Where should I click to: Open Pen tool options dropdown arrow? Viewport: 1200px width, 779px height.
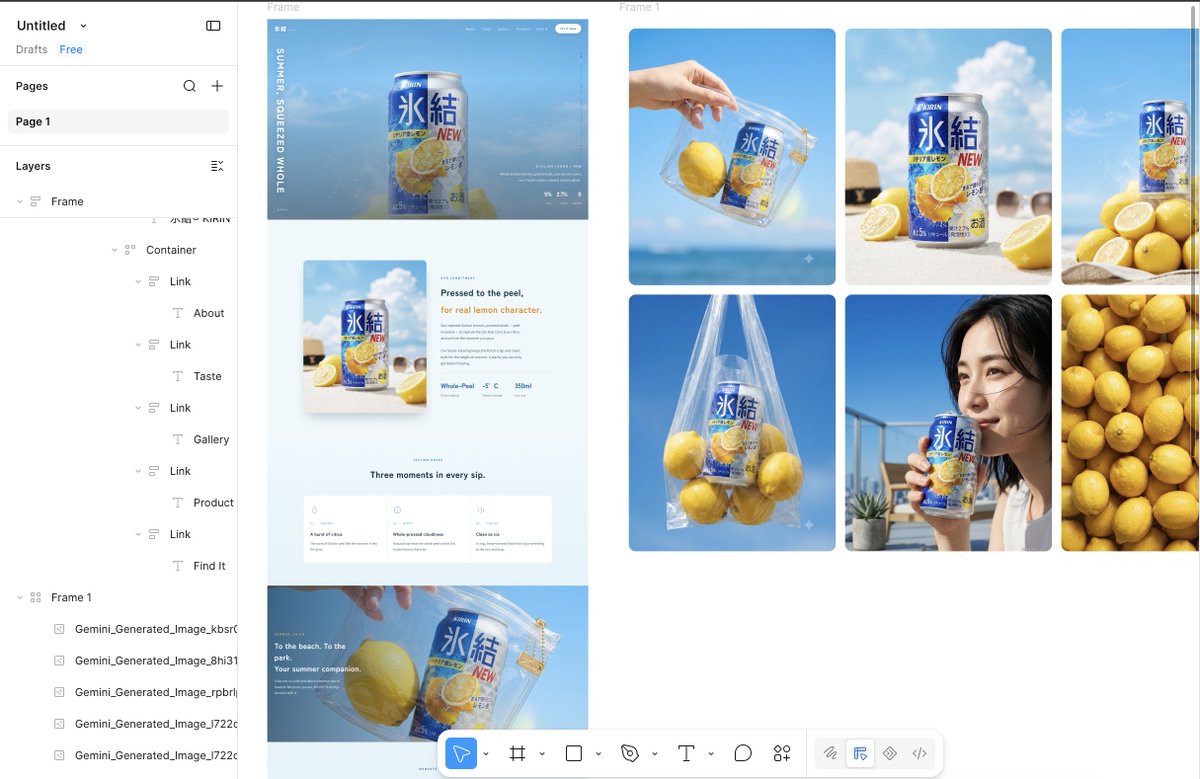[x=654, y=754]
